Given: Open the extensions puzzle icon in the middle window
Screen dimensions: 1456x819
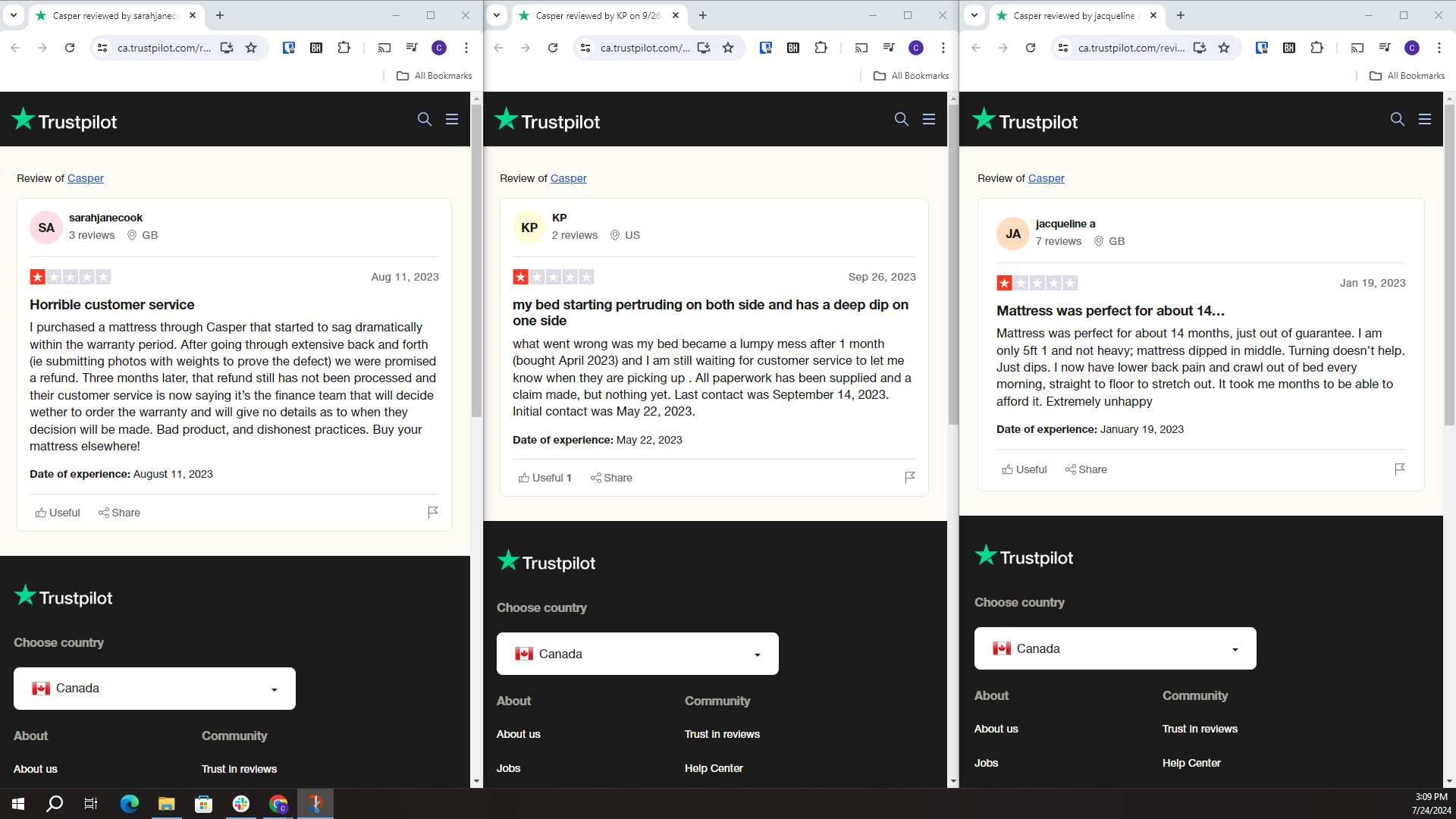Looking at the screenshot, I should pos(821,48).
